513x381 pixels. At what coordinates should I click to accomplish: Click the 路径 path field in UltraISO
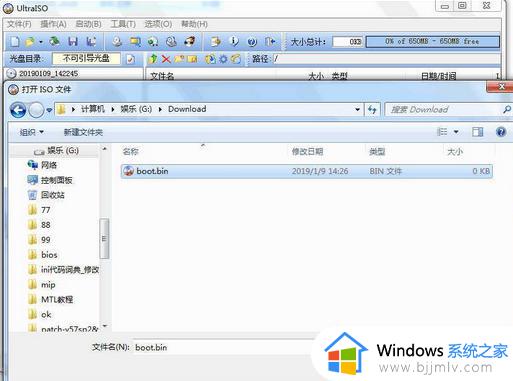[386, 59]
